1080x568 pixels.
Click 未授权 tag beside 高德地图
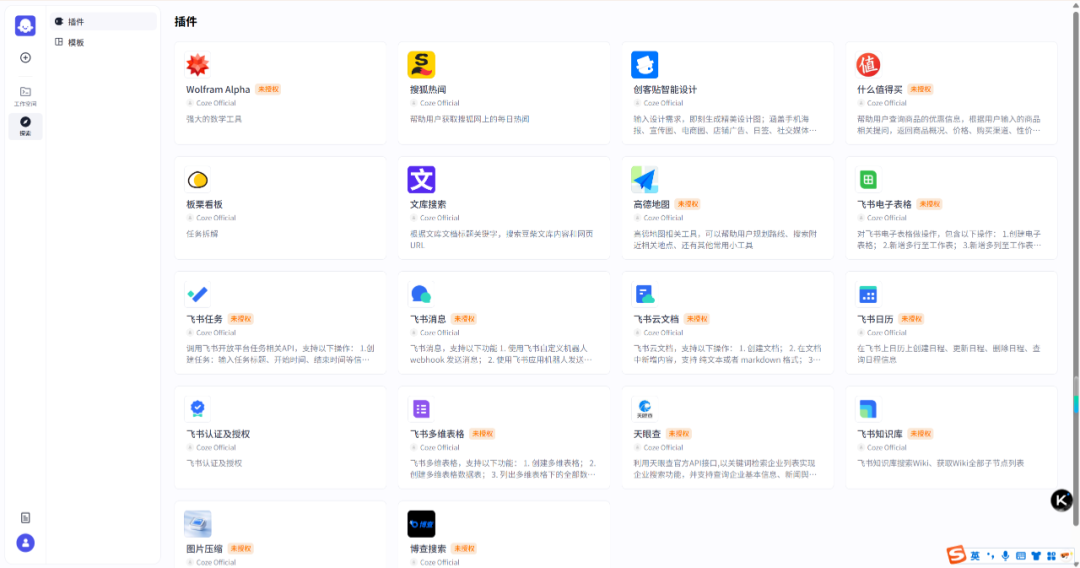pos(687,204)
